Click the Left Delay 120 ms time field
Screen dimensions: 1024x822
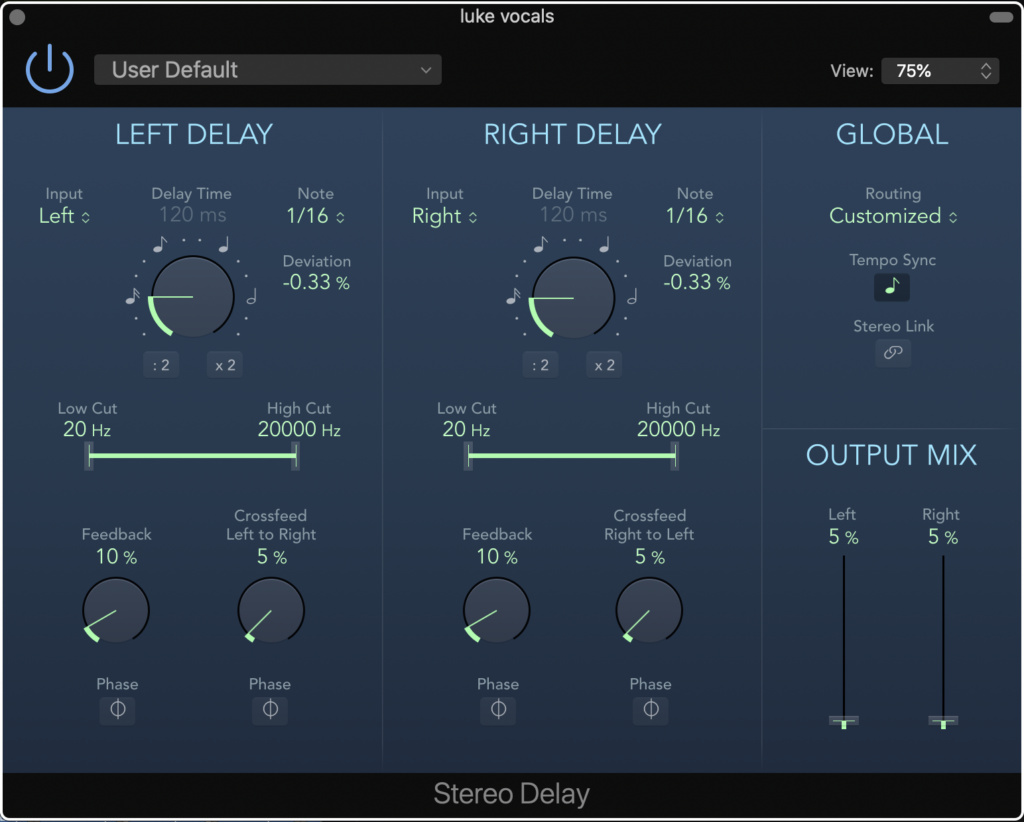[x=193, y=215]
